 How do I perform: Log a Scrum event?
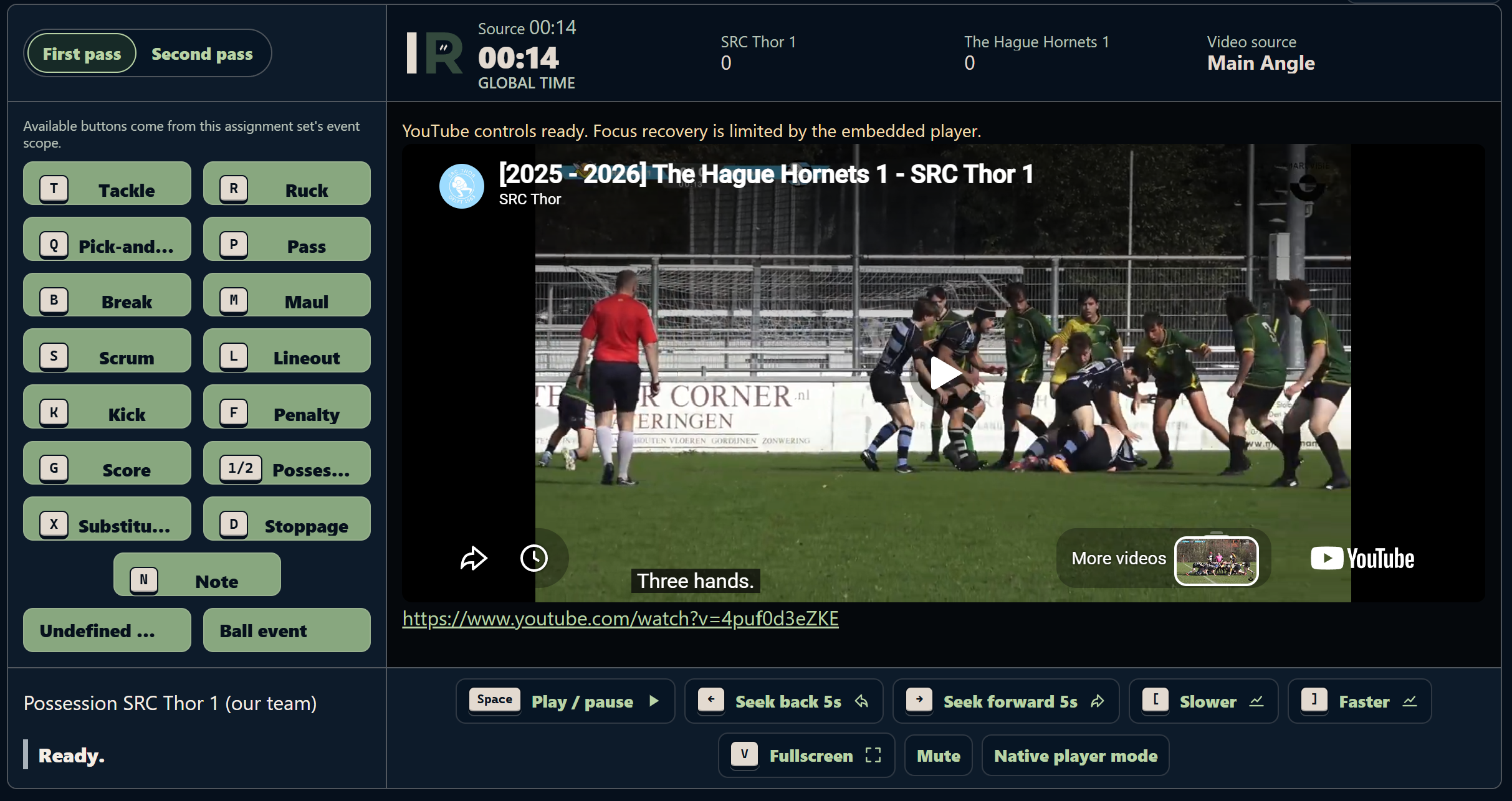click(x=107, y=351)
